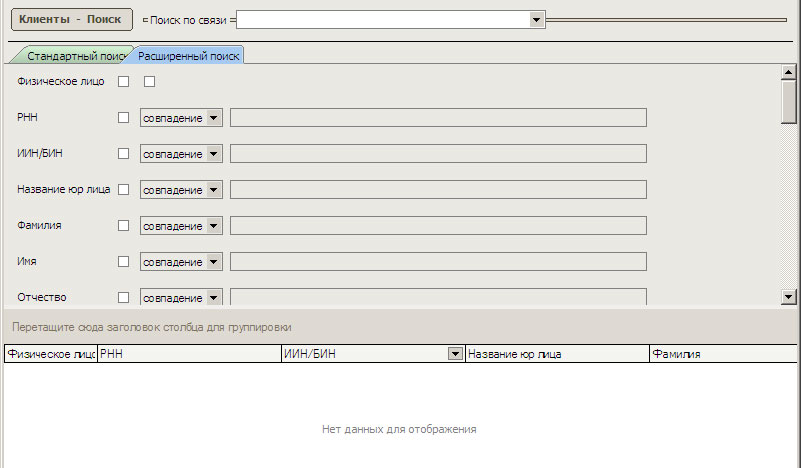The height and width of the screenshot is (468, 801).
Task: Expand the Имя match type dropdown
Action: coord(214,262)
